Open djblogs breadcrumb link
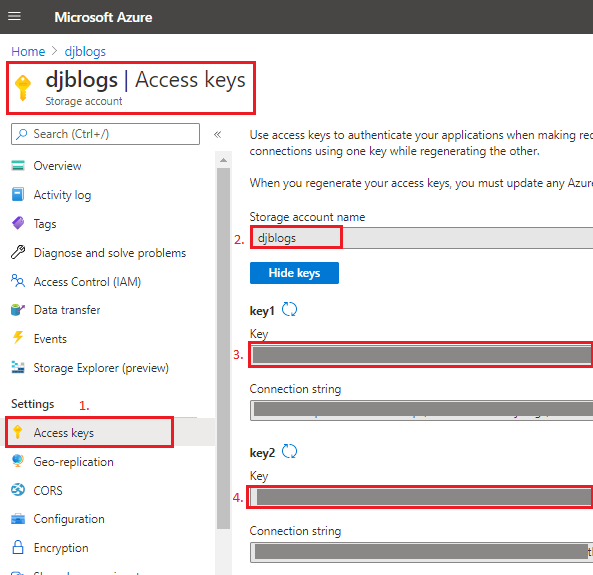Viewport: 593px width, 575px height. click(85, 51)
